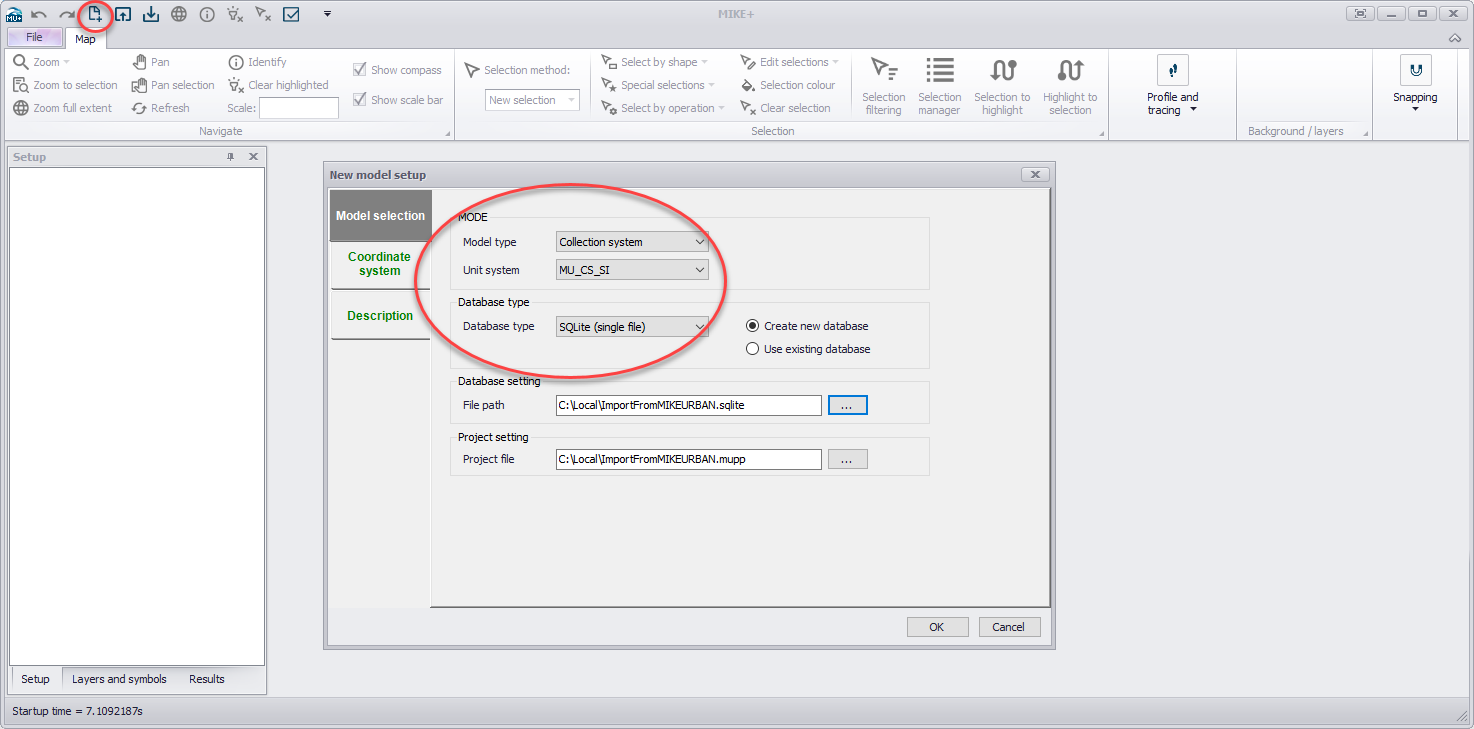Switch to Description tab in dialog
This screenshot has width=1474, height=729.
(x=380, y=315)
